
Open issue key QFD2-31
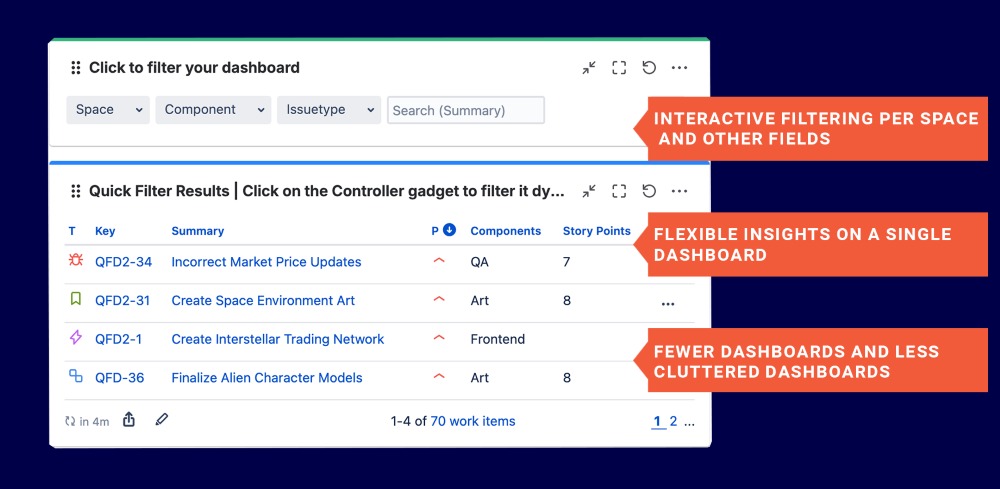122,300
